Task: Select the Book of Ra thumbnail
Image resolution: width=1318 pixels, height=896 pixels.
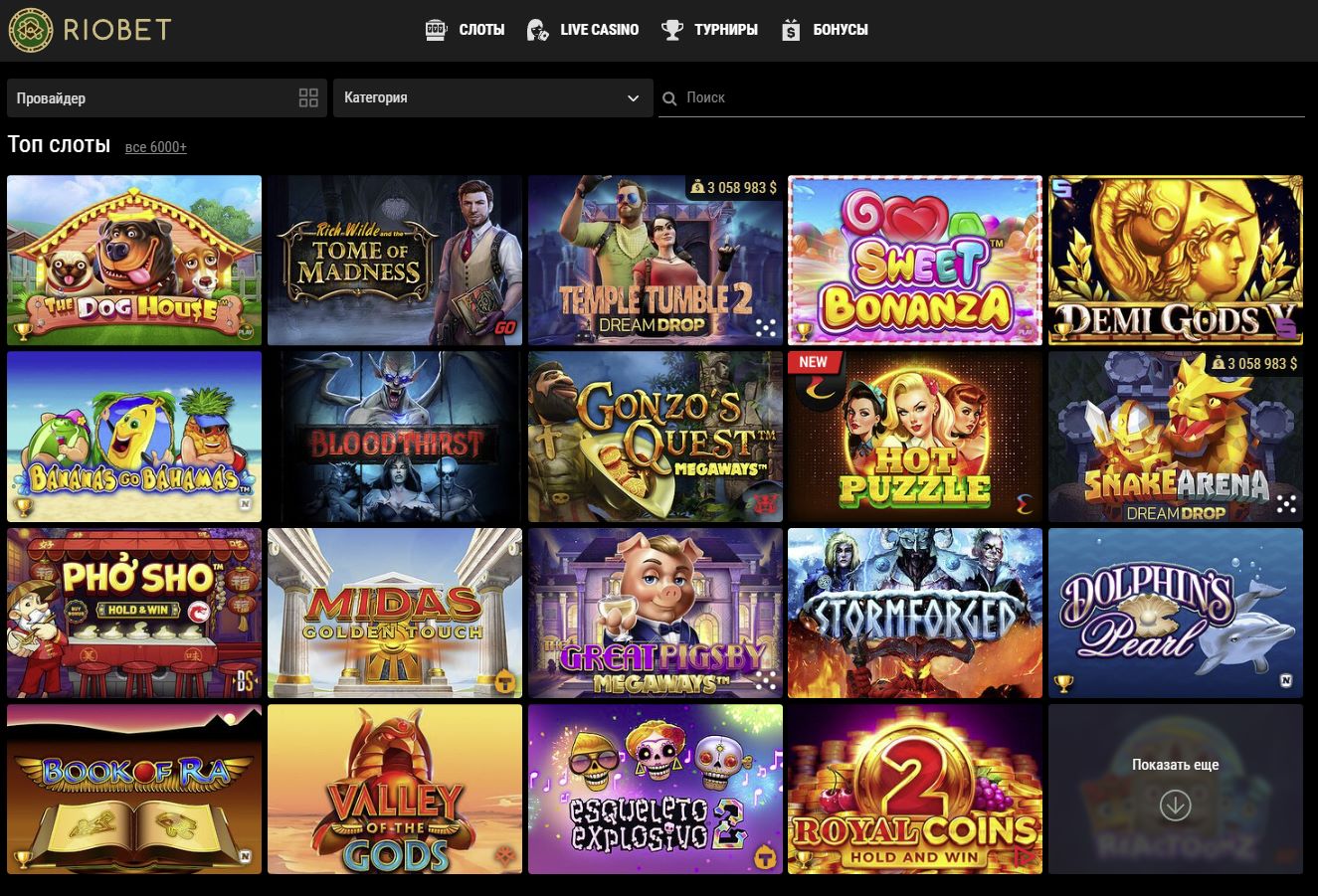Action: pyautogui.click(x=134, y=790)
